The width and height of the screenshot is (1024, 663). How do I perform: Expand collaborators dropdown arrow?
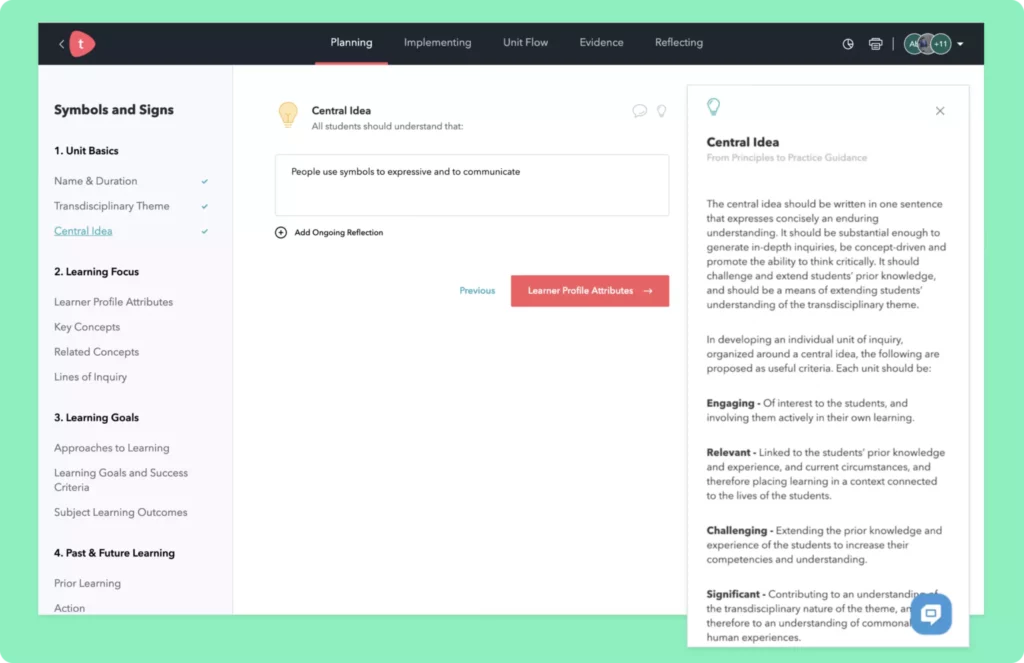(x=961, y=44)
